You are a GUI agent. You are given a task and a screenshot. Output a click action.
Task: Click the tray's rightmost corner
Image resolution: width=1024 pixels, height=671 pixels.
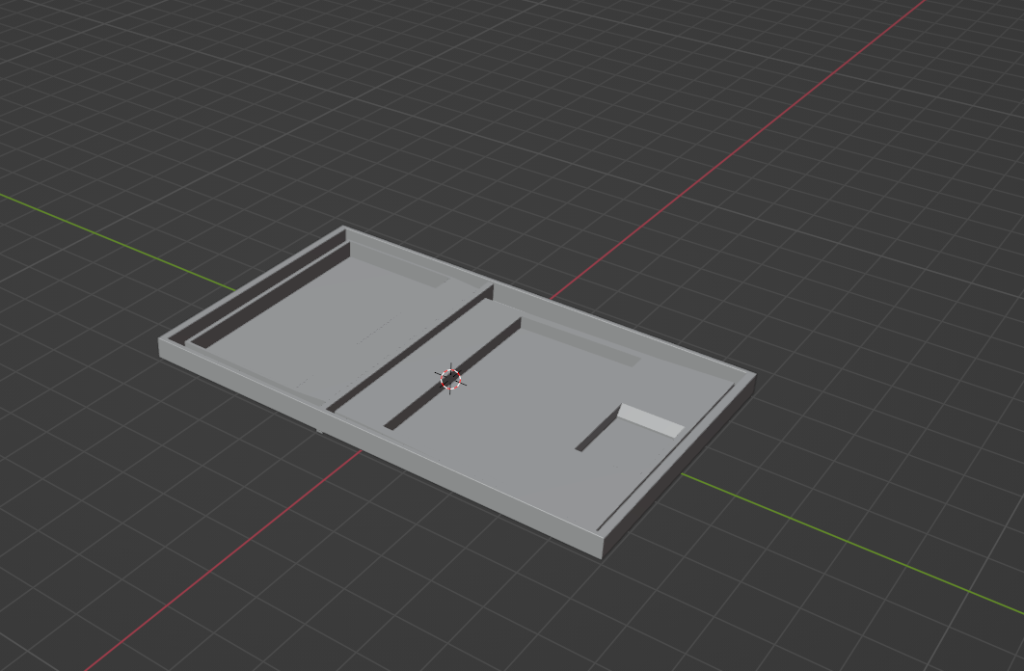point(754,377)
